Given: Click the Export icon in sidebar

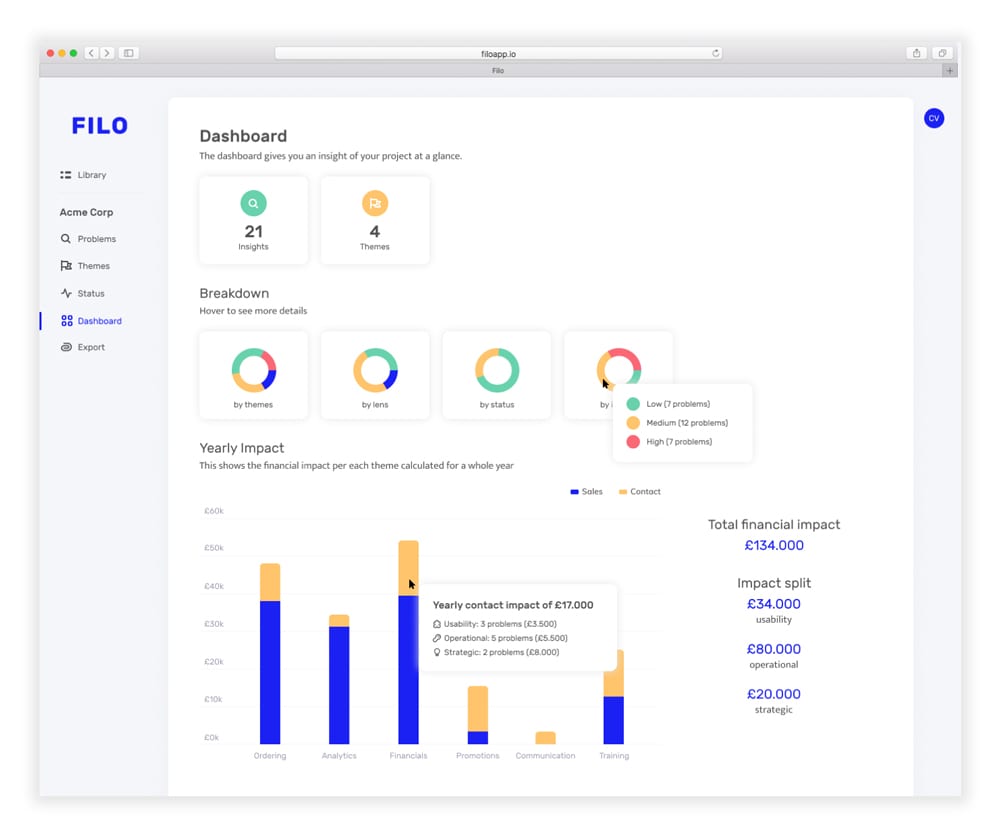Looking at the screenshot, I should 66,347.
